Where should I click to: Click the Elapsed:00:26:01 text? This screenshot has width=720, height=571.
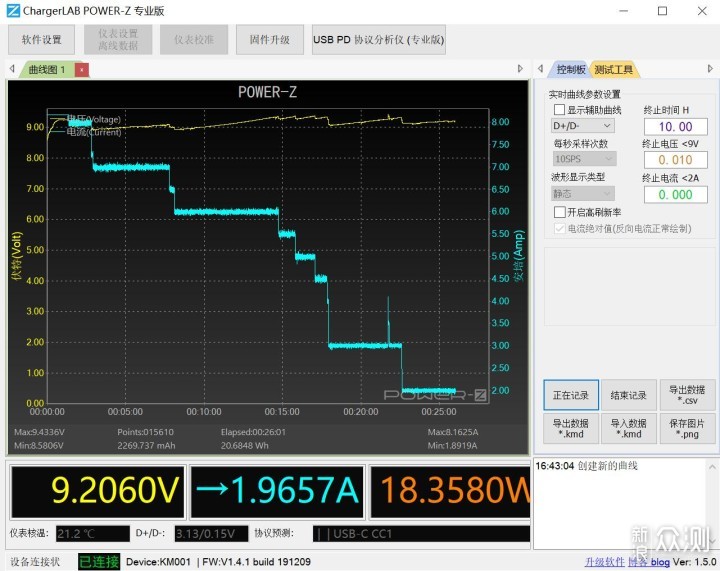[253, 432]
